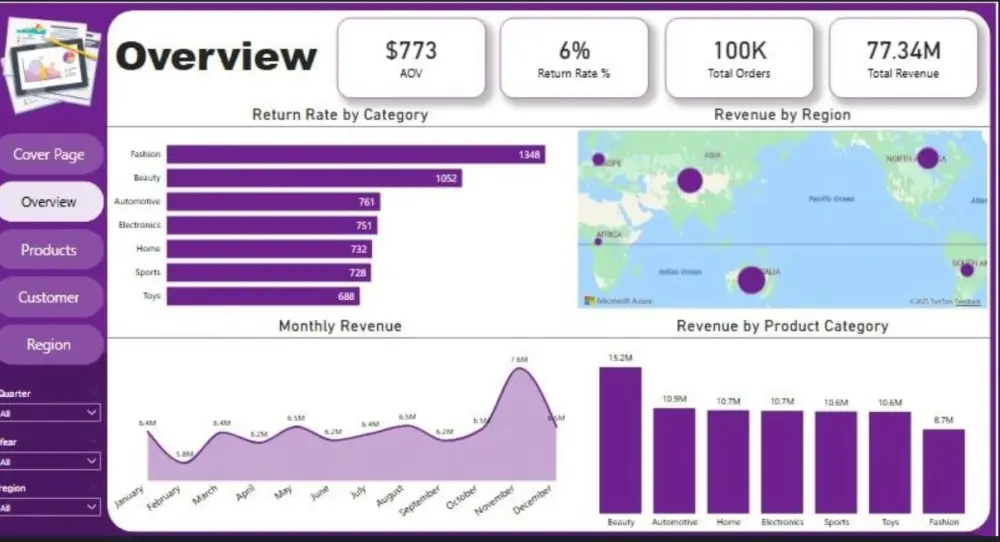Image resolution: width=1000 pixels, height=542 pixels.
Task: Expand the Year slicer dropdown
Action: 50,461
